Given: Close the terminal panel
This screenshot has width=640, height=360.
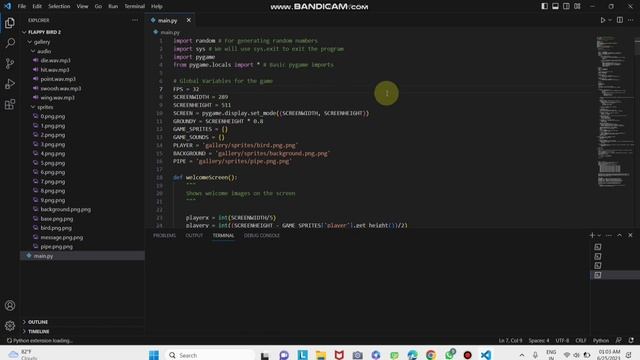Looking at the screenshot, I should tap(630, 236).
